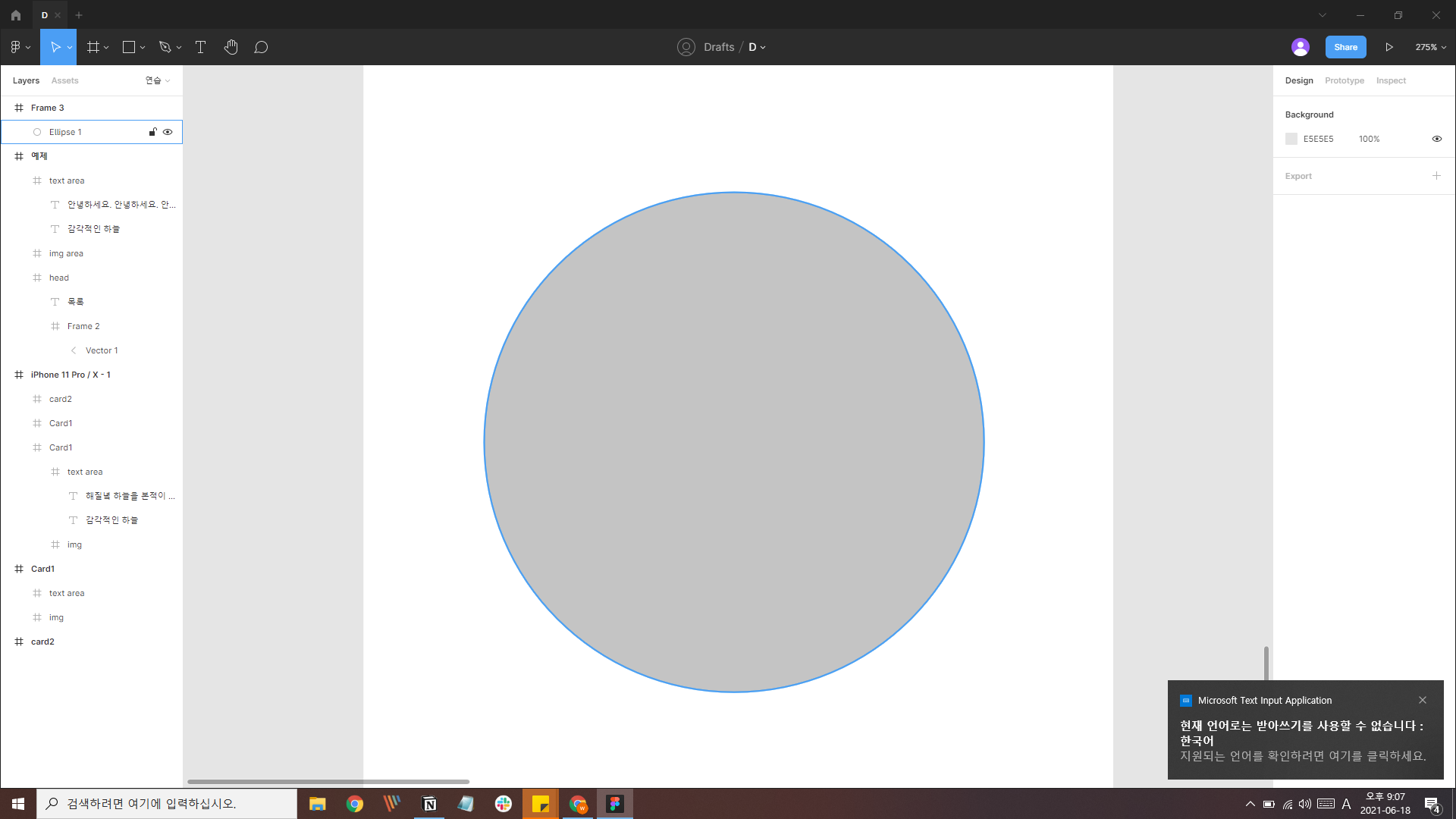
Task: Switch to the Prototype tab
Action: (1344, 80)
